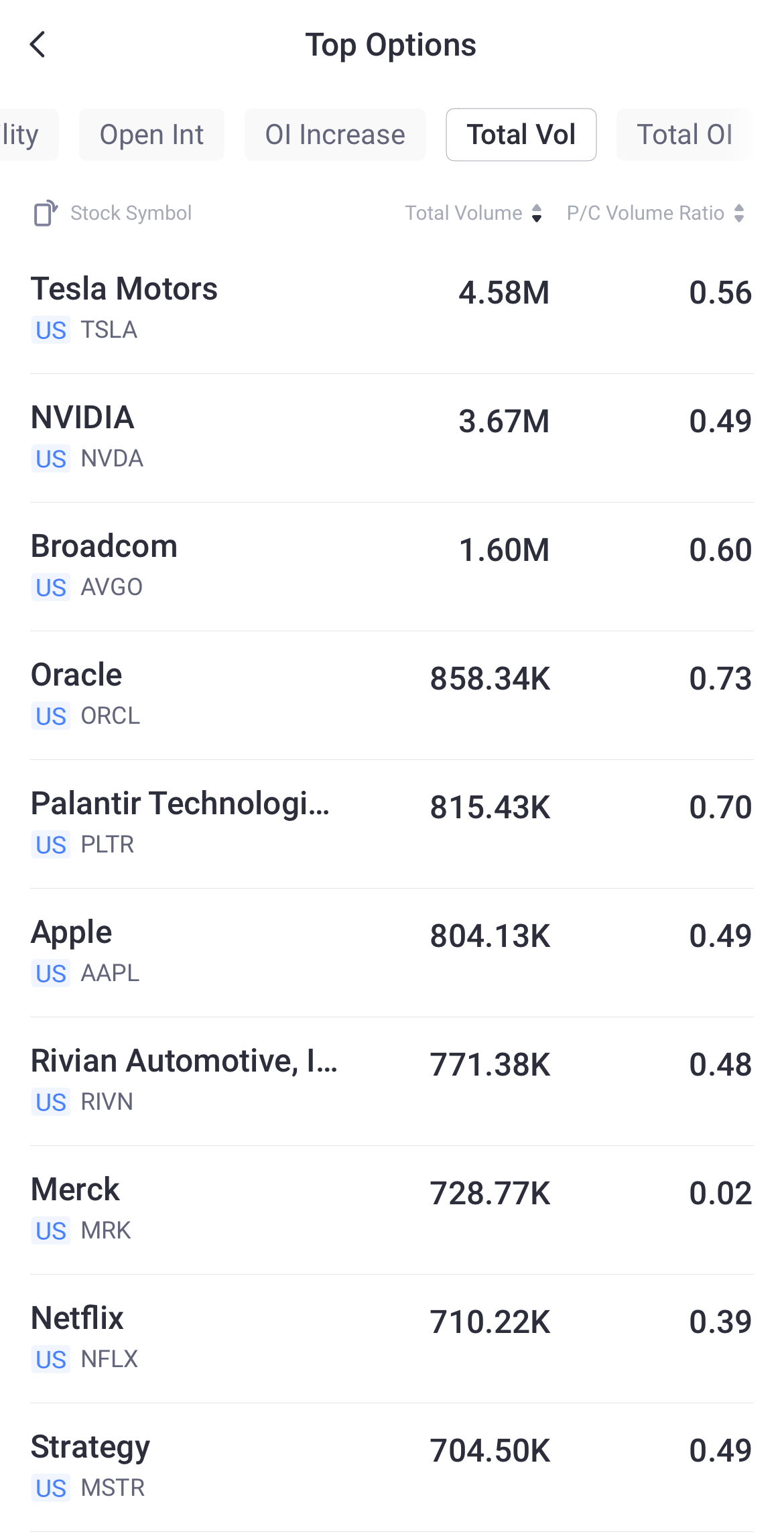Tap the rotate icon beside Stock Symbol

(46, 213)
